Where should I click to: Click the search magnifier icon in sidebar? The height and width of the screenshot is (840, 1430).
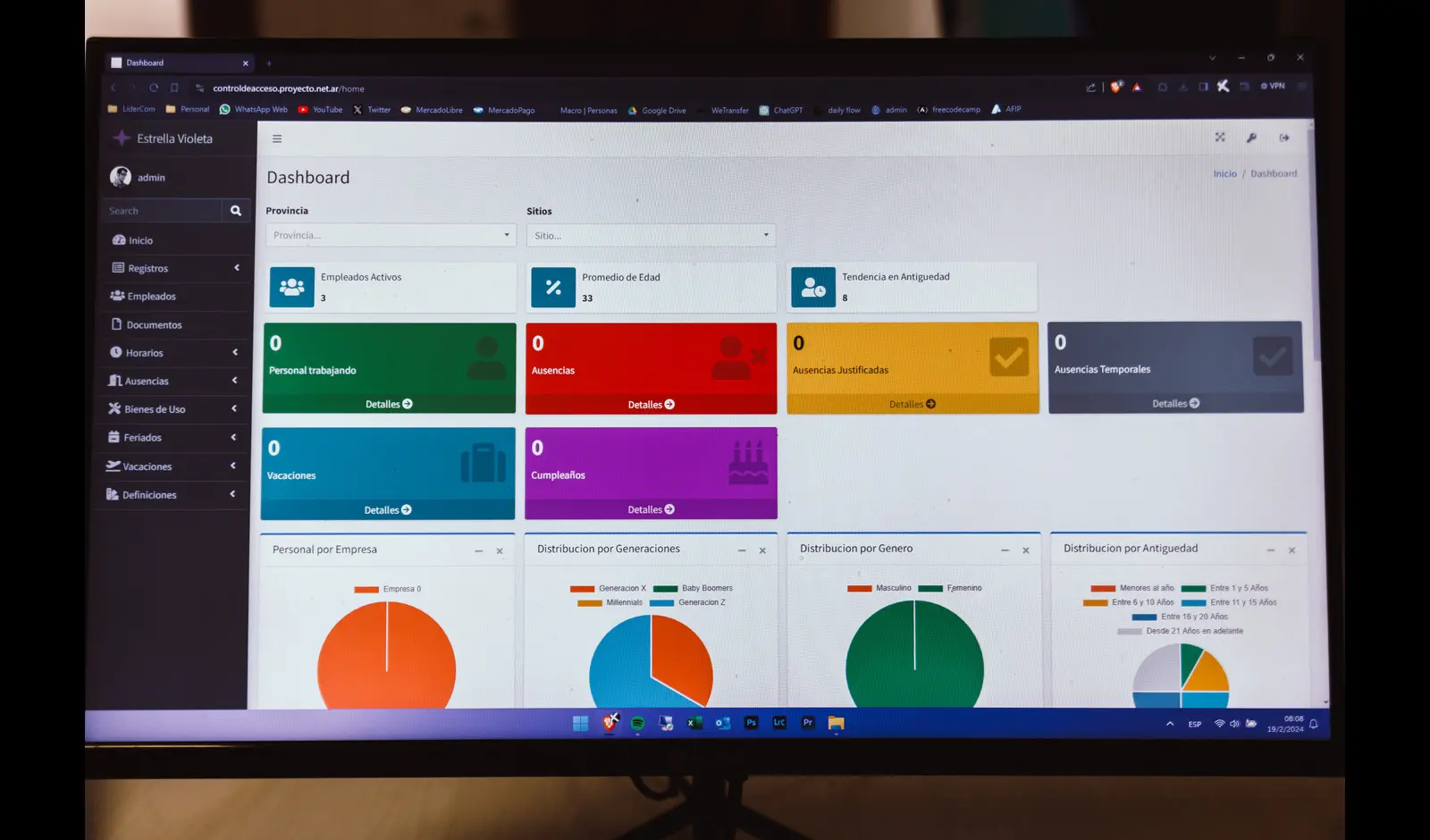[x=236, y=211]
